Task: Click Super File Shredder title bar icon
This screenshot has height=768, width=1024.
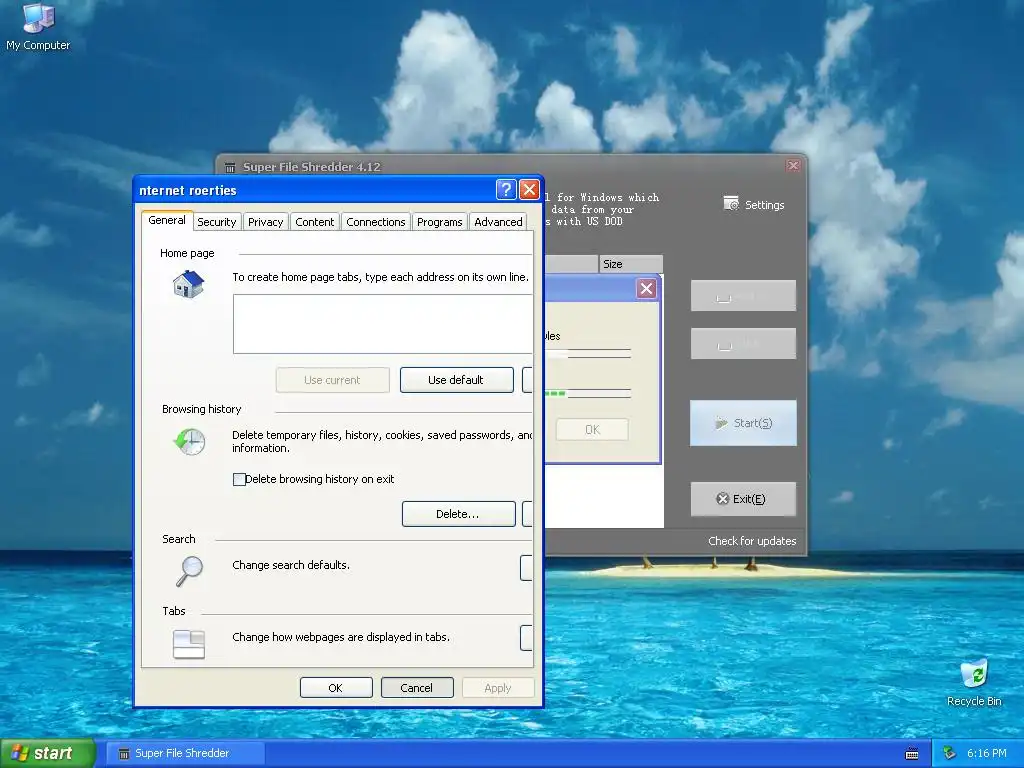Action: click(x=230, y=167)
